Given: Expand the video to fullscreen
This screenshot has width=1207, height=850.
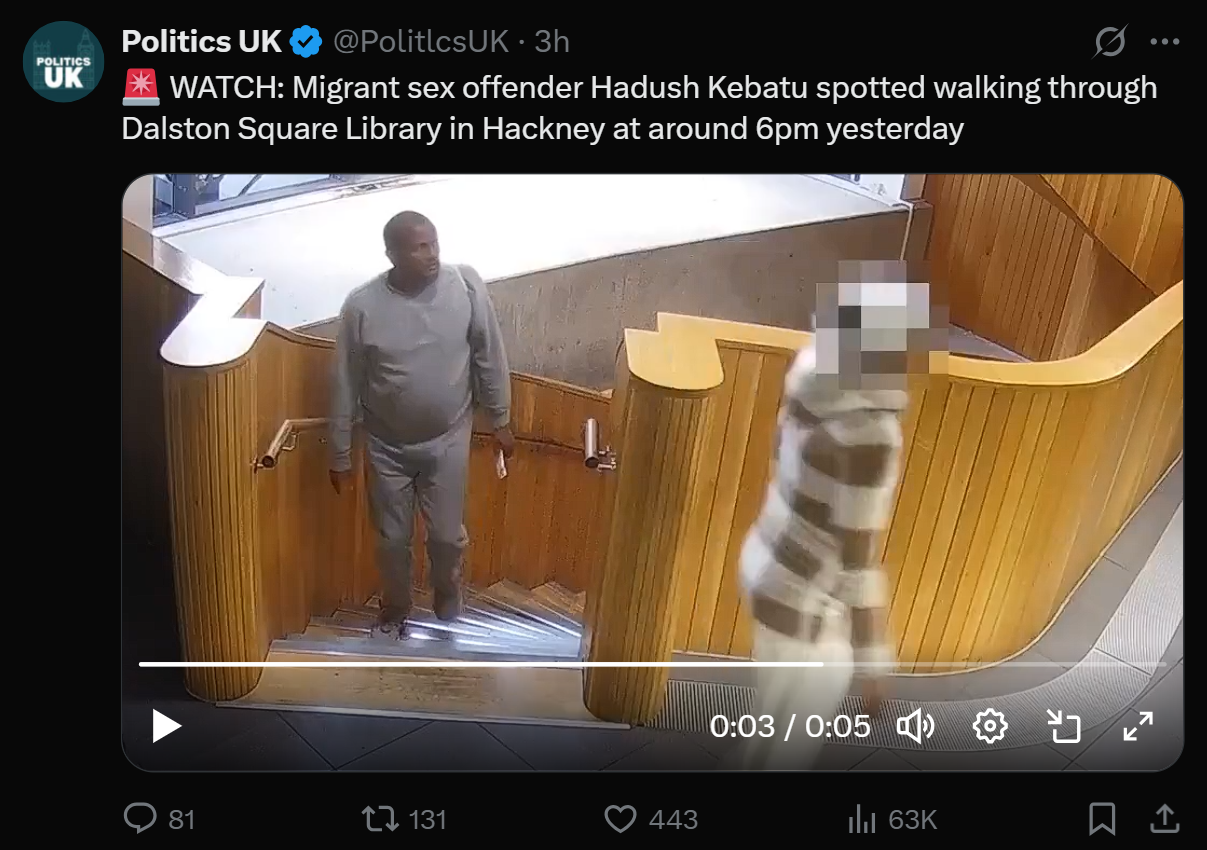Looking at the screenshot, I should pos(1138,726).
